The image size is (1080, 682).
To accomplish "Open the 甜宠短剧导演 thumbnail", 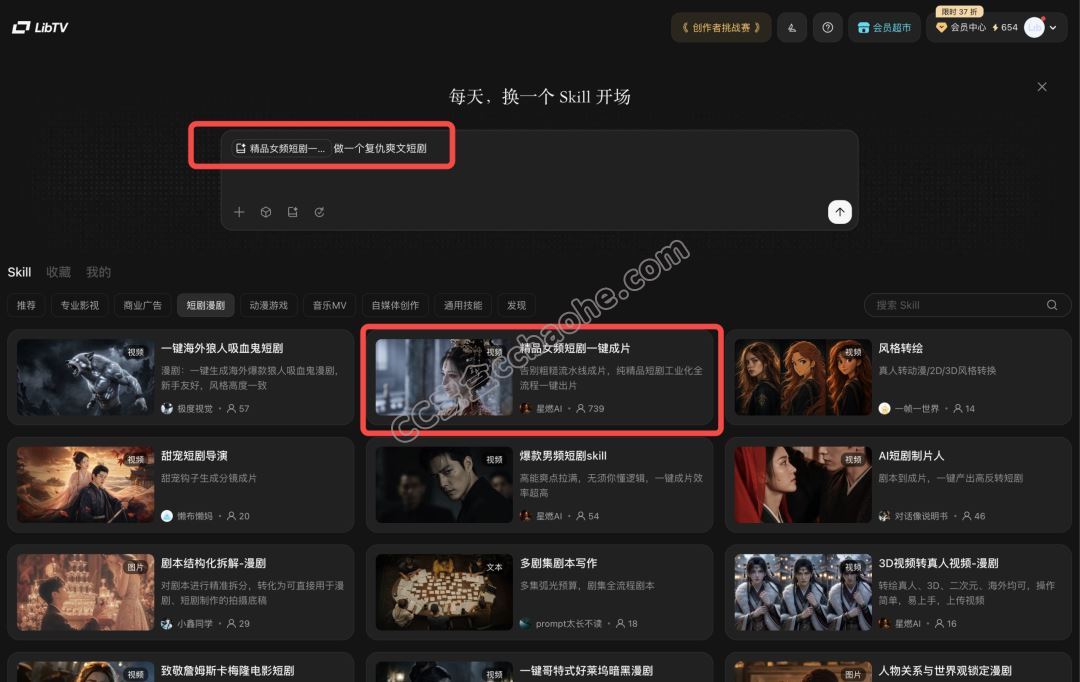I will [x=86, y=484].
